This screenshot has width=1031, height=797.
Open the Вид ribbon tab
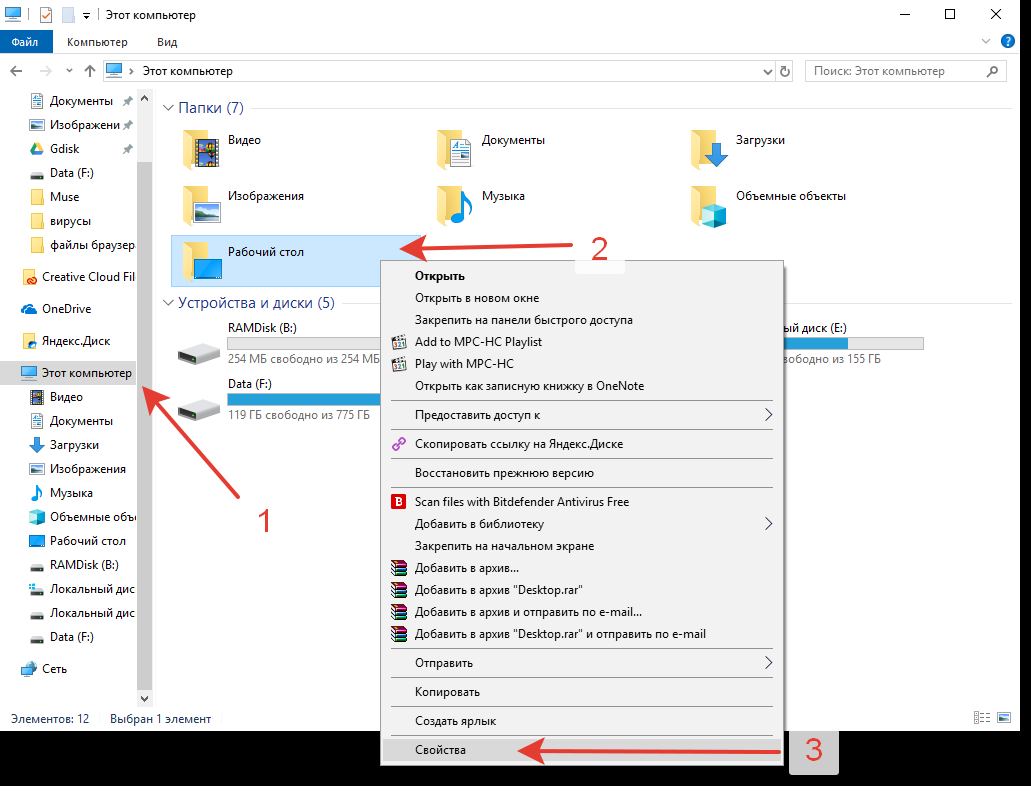[x=167, y=42]
